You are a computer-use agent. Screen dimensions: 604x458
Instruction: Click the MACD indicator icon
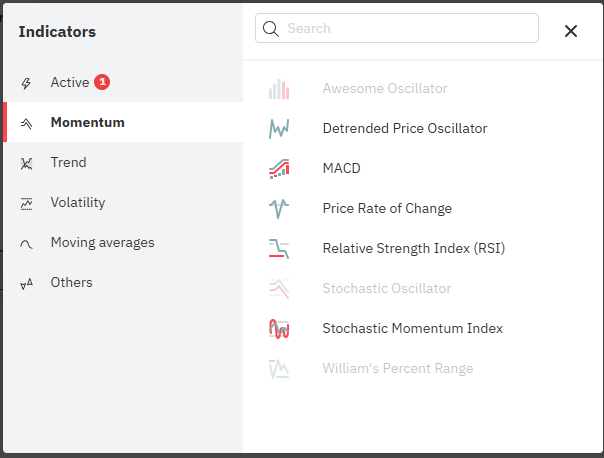(x=279, y=169)
